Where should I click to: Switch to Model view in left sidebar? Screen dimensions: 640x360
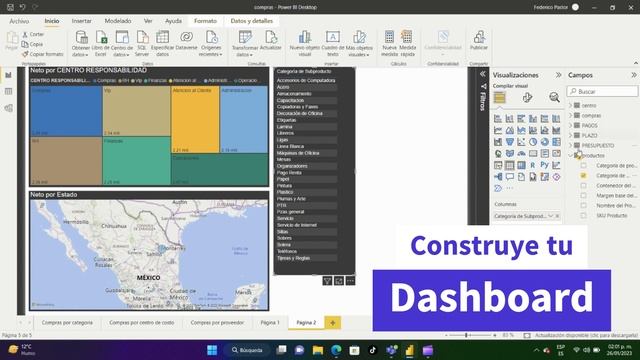[9, 108]
